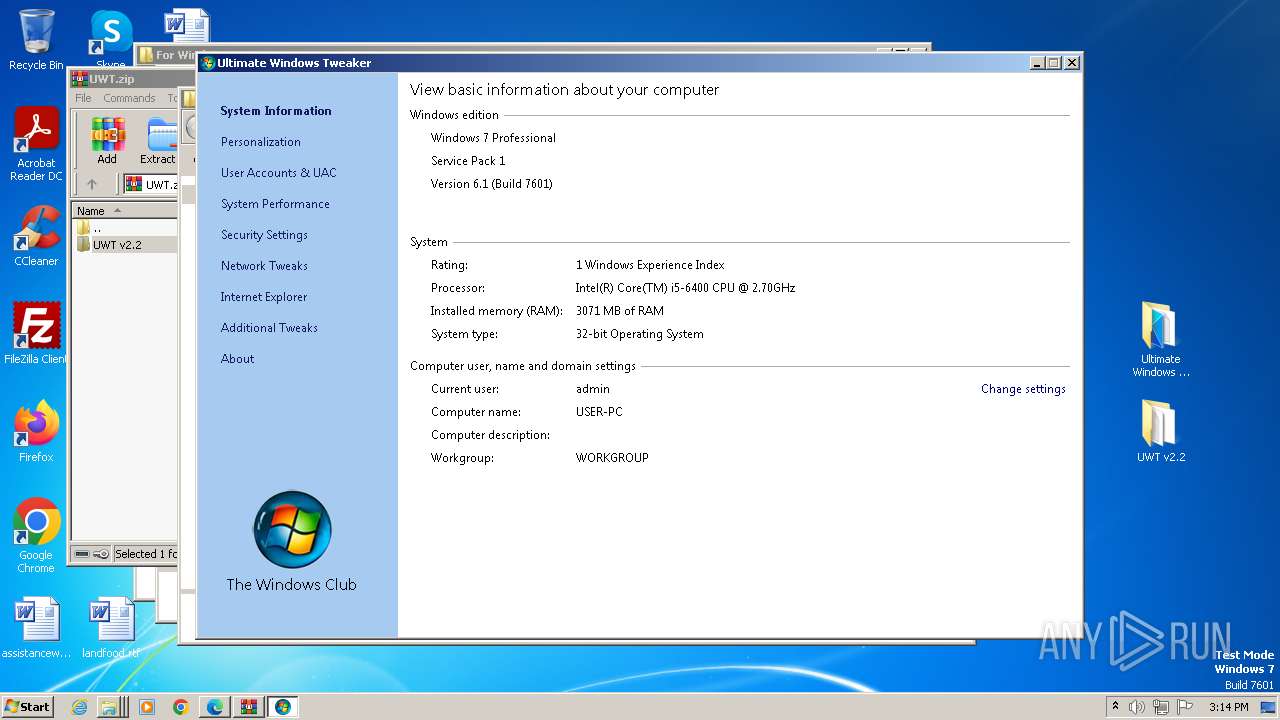Open Acrobat Reader DC desktop shortcut
This screenshot has width=1280, height=720.
pyautogui.click(x=36, y=145)
